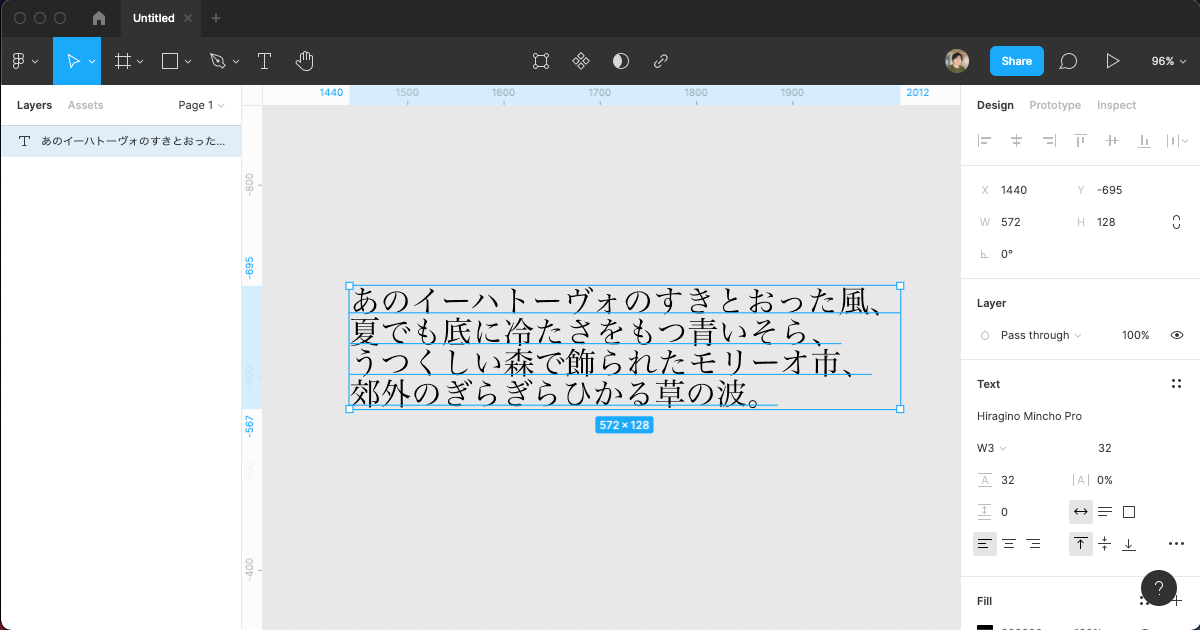Toggle layer visibility with the eye icon
Image resolution: width=1200 pixels, height=630 pixels.
[1177, 335]
